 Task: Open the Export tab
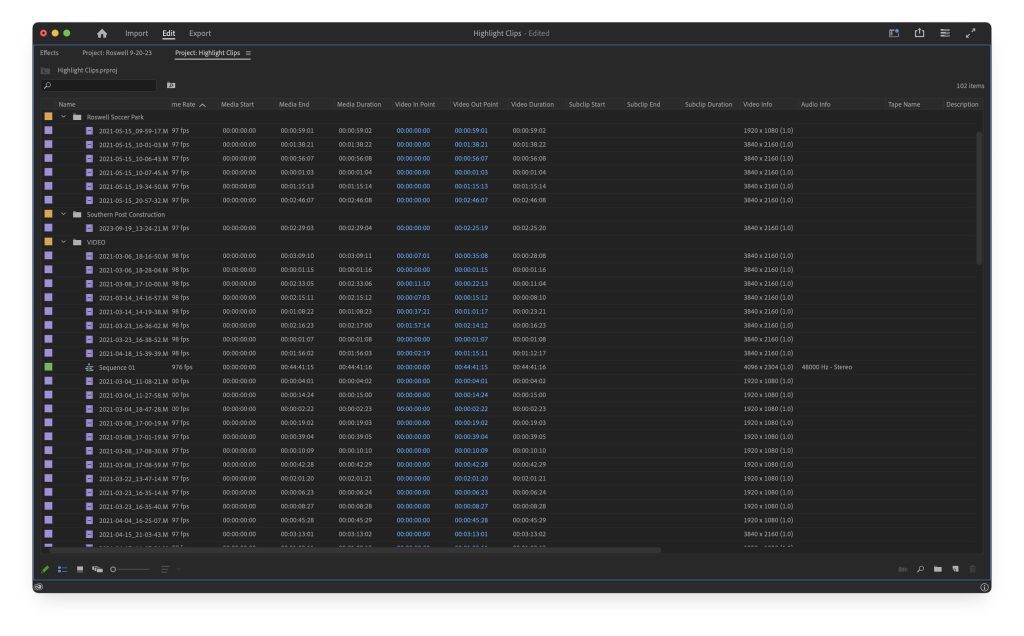pyautogui.click(x=200, y=33)
